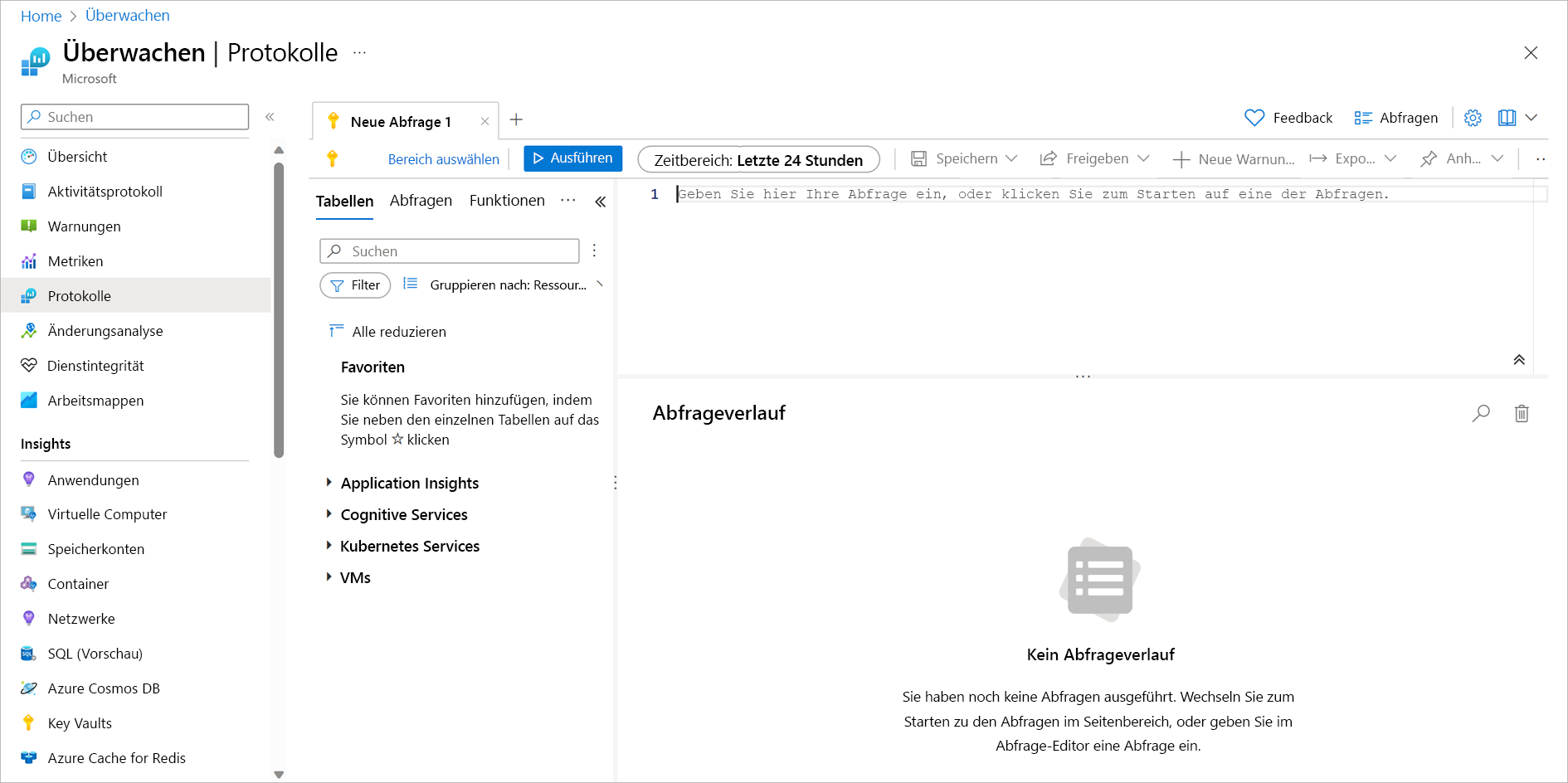Click Bereich auswählen link
This screenshot has width=1568, height=783.
click(x=444, y=159)
